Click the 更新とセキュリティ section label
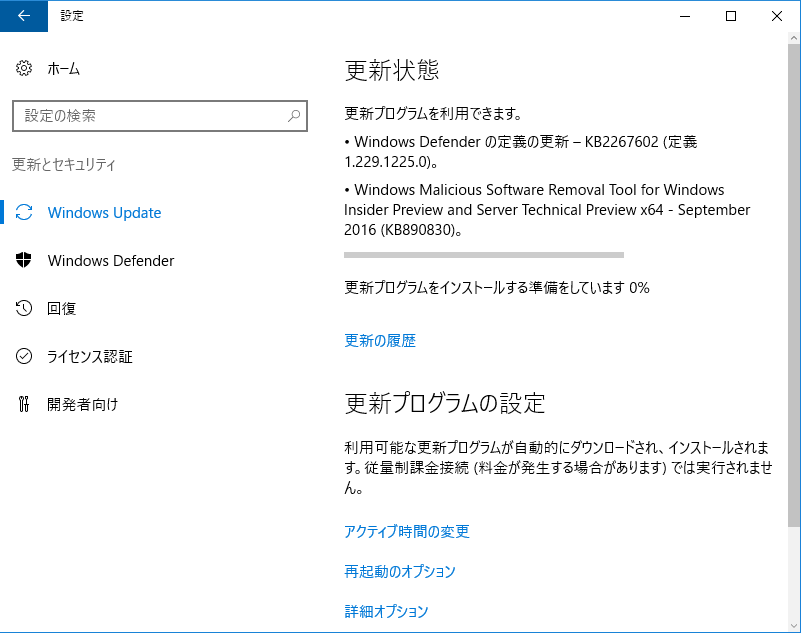Image resolution: width=801 pixels, height=633 pixels. tap(64, 165)
